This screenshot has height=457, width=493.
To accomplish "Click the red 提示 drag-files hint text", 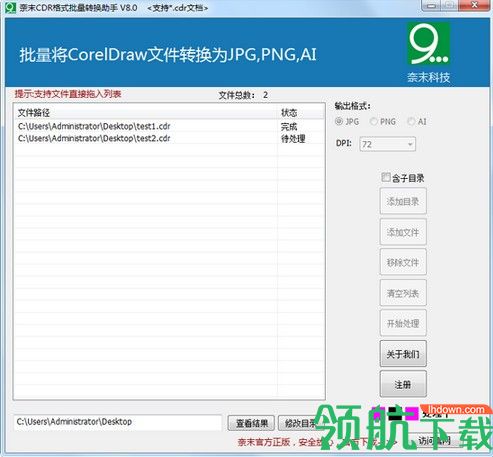I will (x=68, y=94).
